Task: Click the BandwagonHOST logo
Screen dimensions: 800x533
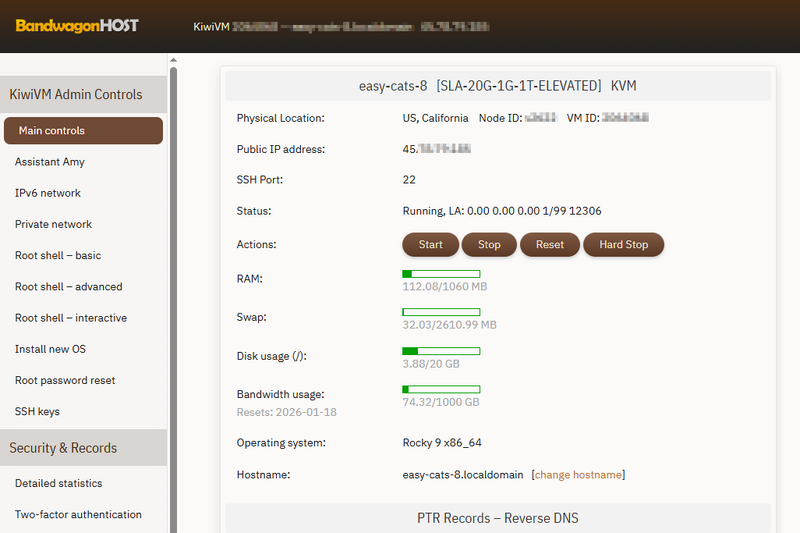Action: 77,25
